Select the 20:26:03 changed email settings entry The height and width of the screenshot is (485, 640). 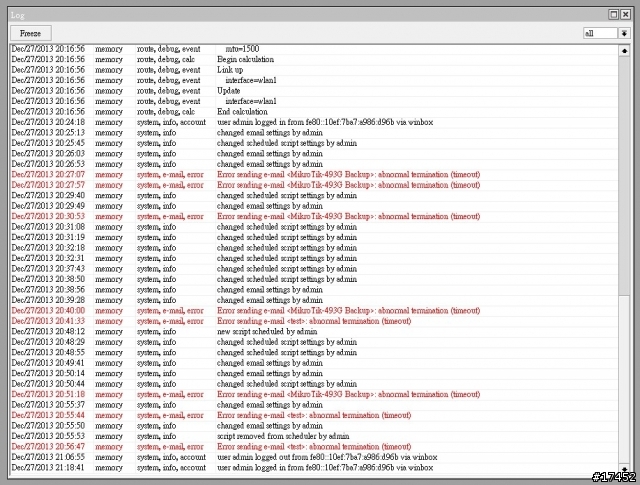(314, 154)
